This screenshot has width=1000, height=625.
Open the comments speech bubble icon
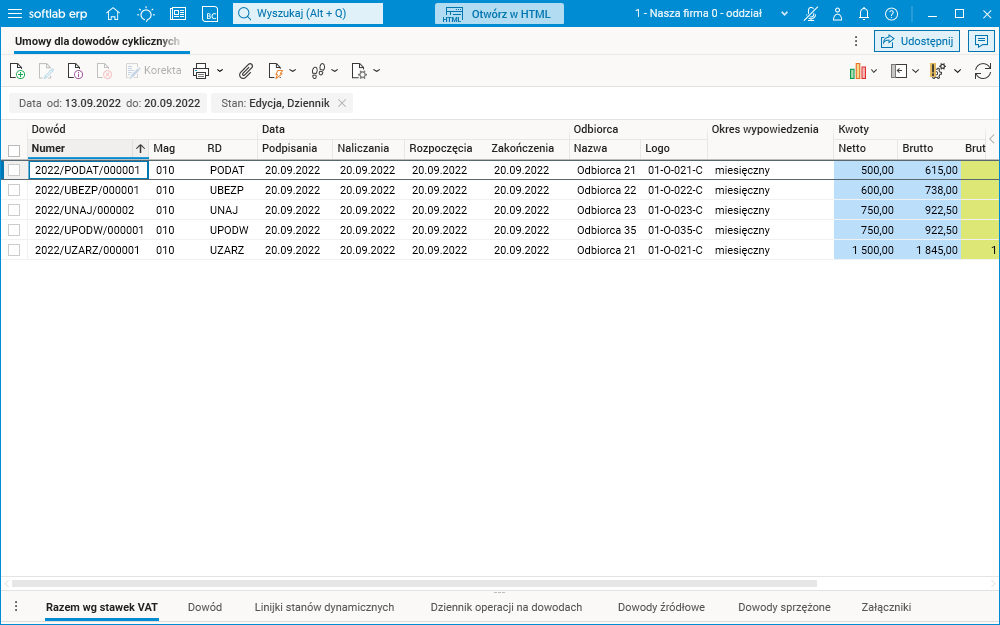pos(982,41)
